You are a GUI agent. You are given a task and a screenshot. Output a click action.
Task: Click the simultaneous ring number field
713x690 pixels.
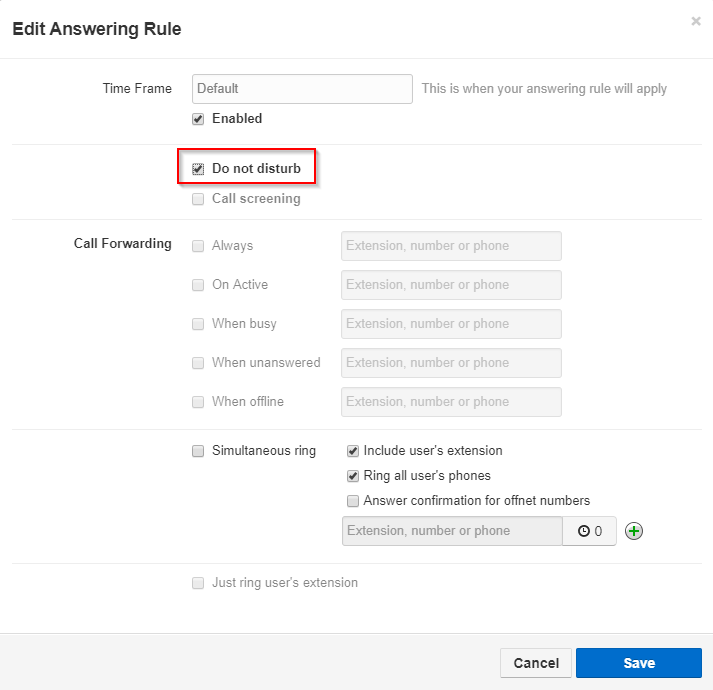[x=451, y=531]
